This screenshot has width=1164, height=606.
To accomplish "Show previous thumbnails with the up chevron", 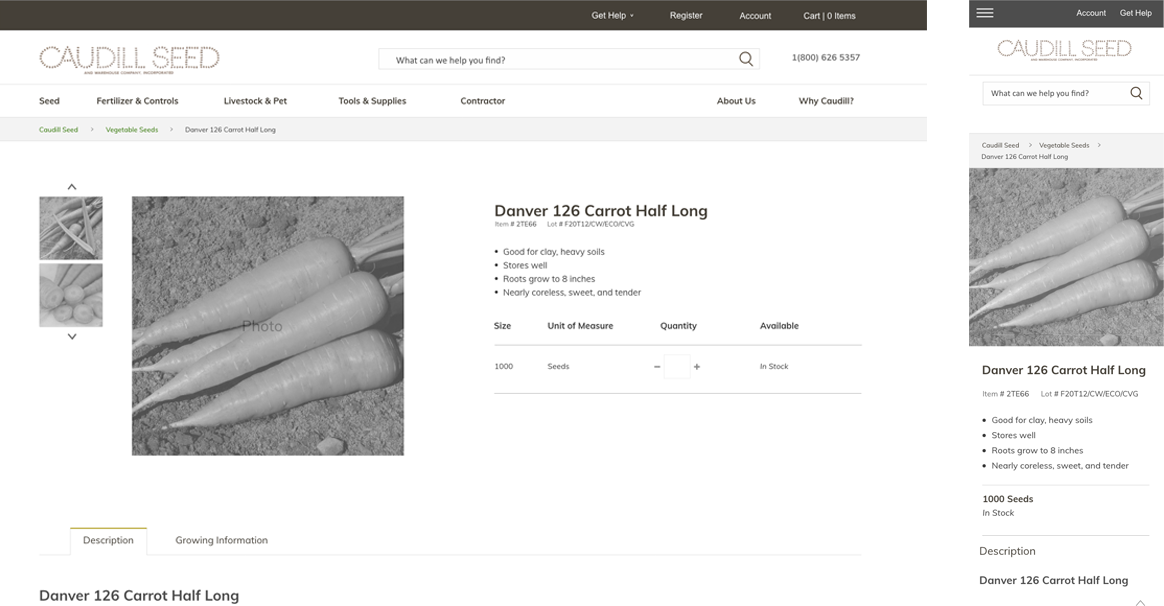I will 72,186.
